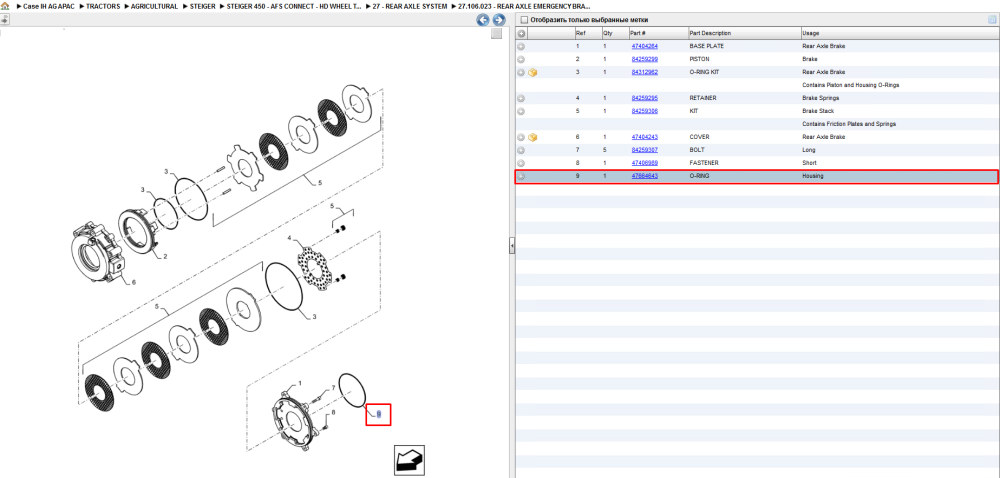Add KIT Brake Stack row using circle icon
Viewport: 1000px width, 478px height.
coord(521,112)
